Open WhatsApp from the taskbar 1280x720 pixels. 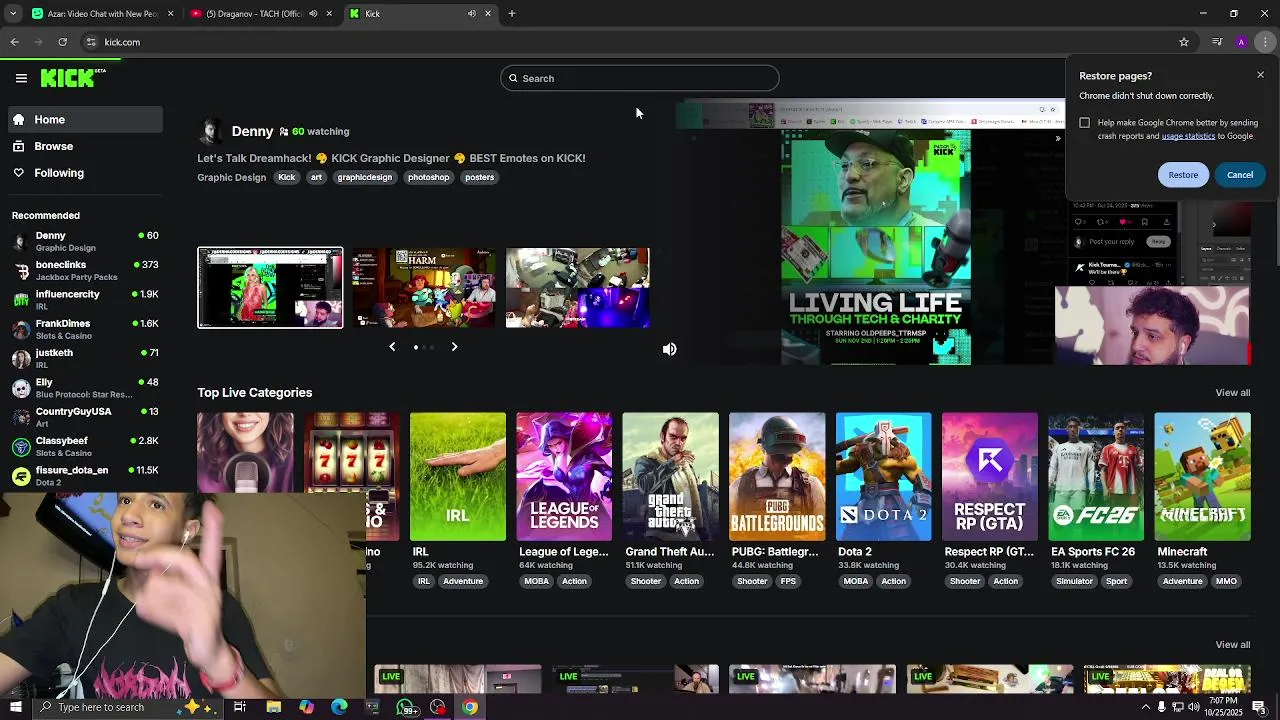coord(405,707)
